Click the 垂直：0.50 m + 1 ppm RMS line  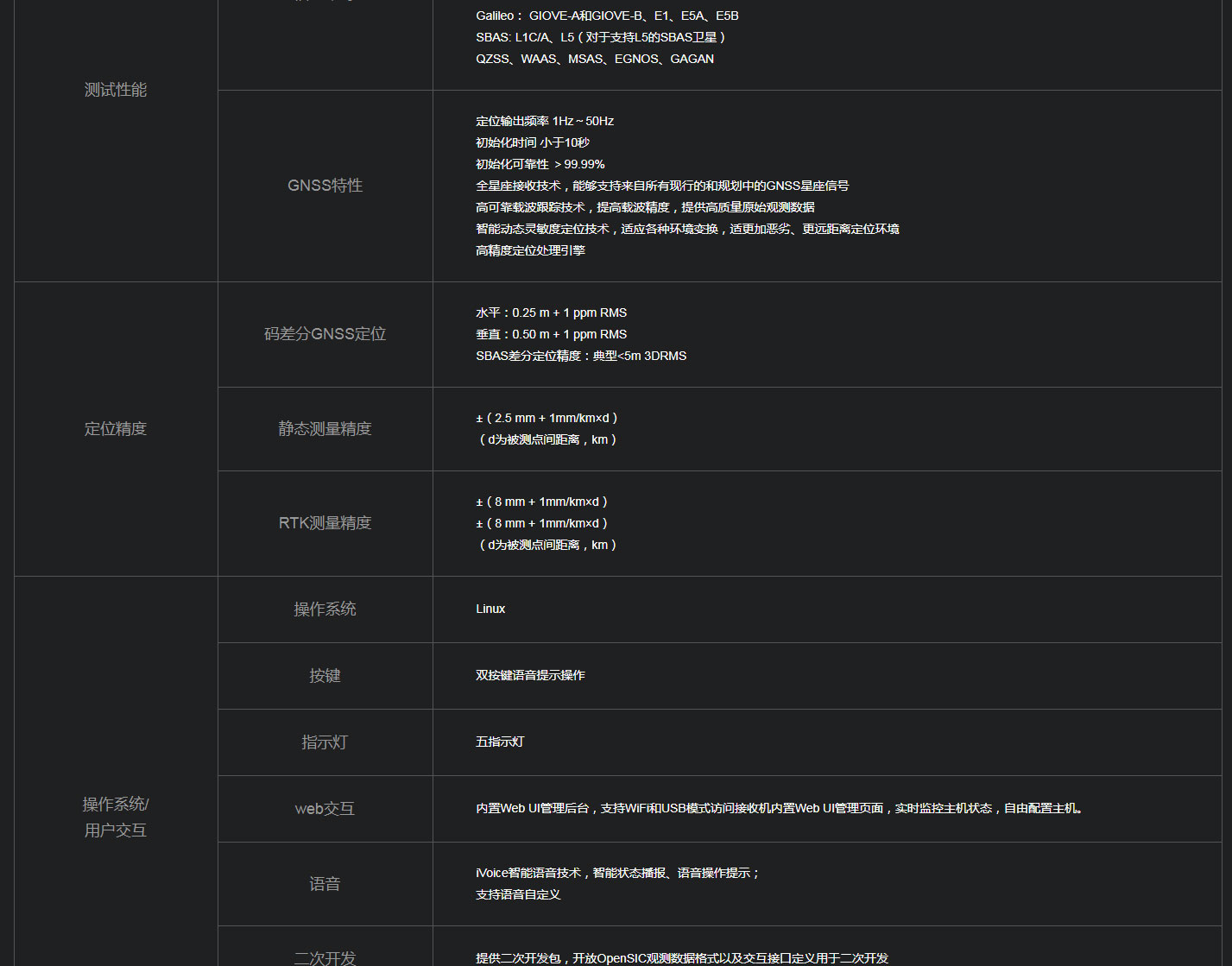[552, 334]
